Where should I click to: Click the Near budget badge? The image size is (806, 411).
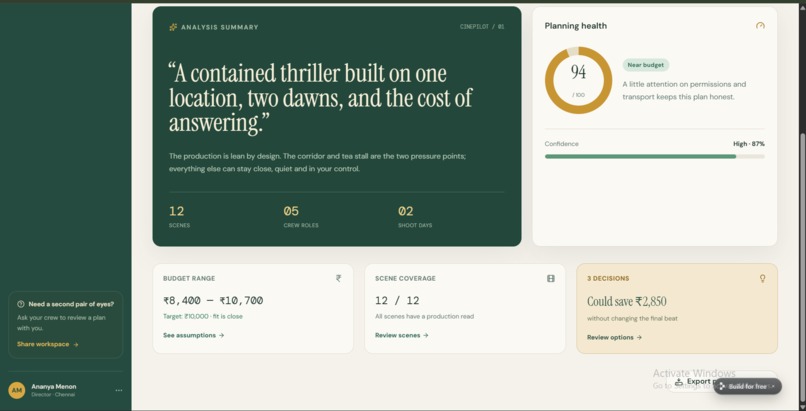[x=646, y=65]
